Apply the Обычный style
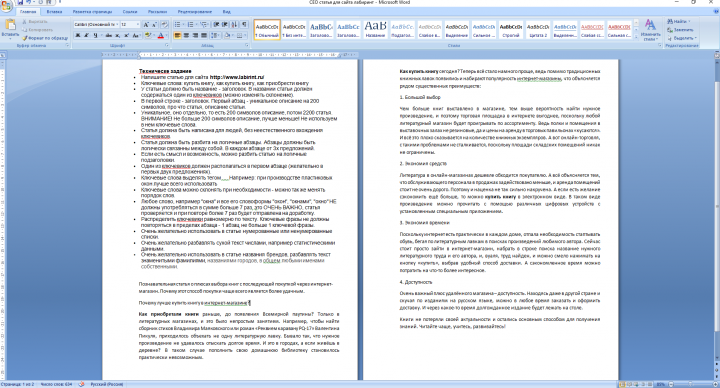 (267, 30)
